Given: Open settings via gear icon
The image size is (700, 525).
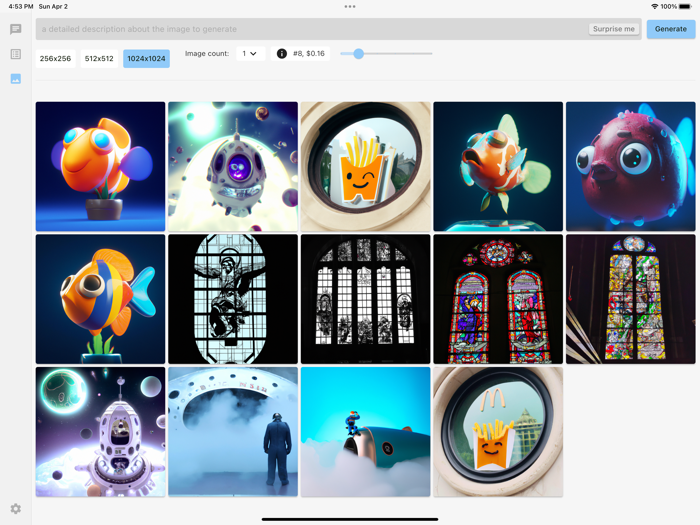Looking at the screenshot, I should (15, 509).
